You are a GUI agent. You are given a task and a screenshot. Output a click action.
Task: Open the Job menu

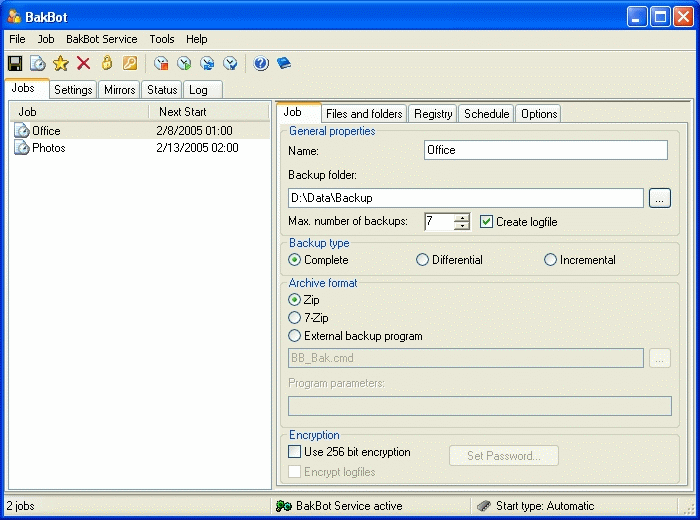pos(46,39)
